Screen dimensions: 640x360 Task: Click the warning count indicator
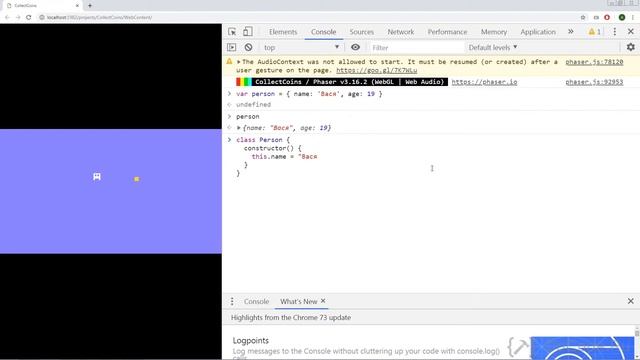coord(594,31)
